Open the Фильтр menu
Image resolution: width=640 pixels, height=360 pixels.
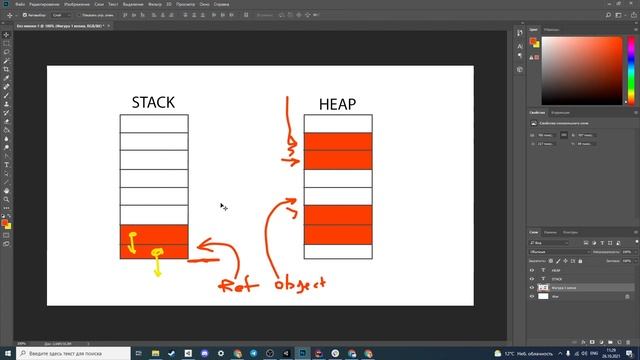coord(155,4)
